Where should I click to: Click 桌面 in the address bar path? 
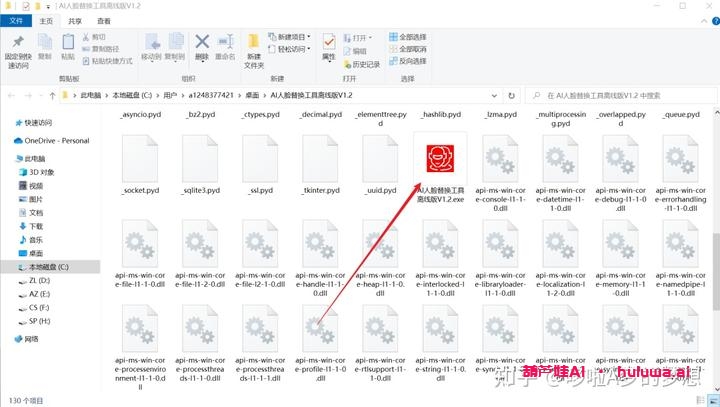(252, 95)
